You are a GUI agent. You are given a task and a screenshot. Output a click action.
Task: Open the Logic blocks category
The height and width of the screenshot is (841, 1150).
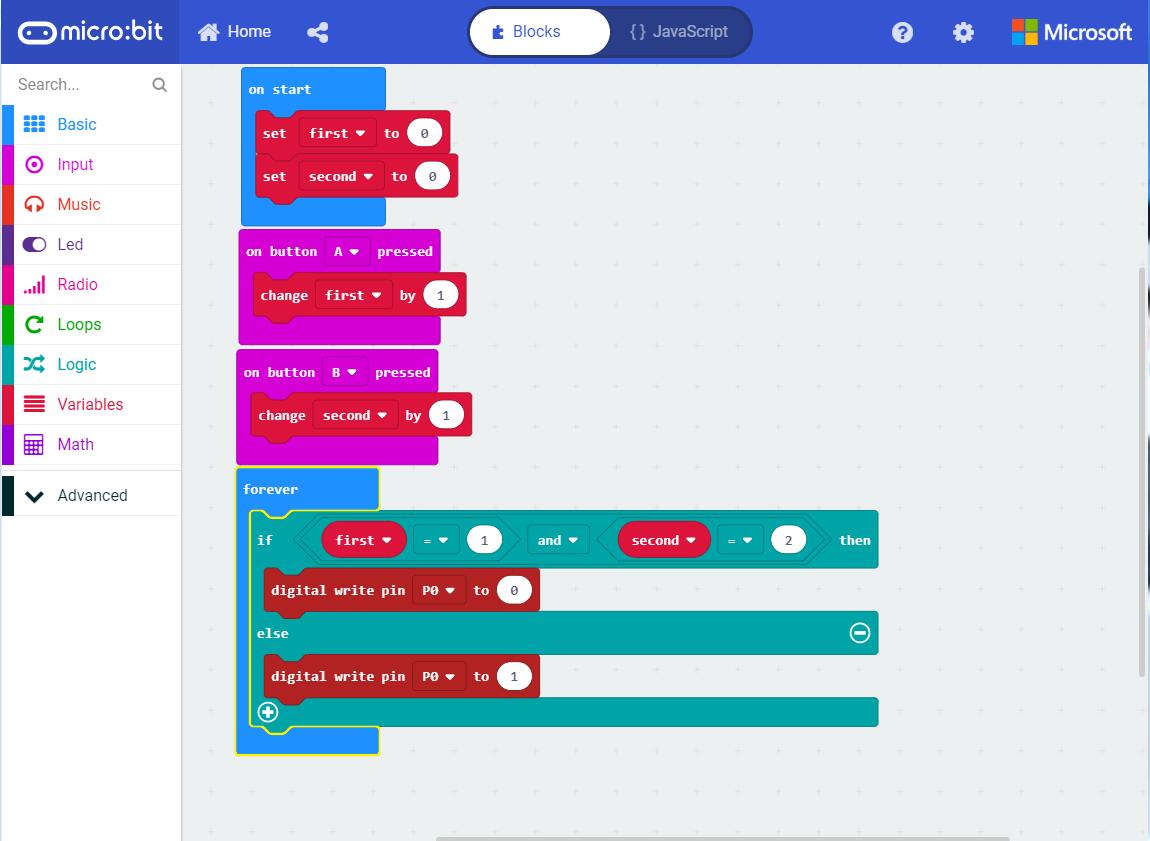click(75, 364)
